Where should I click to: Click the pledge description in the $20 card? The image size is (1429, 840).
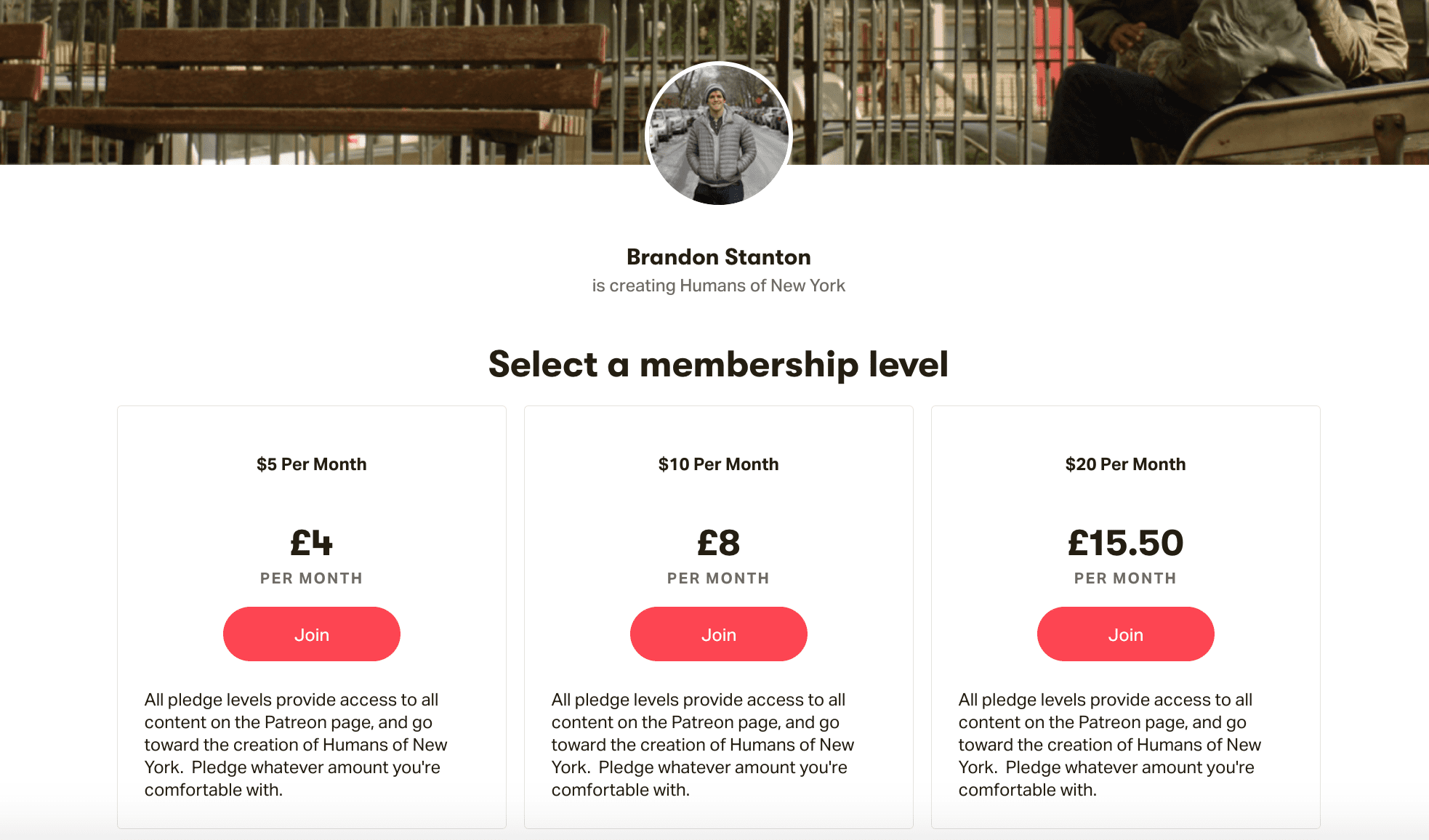pos(1110,745)
